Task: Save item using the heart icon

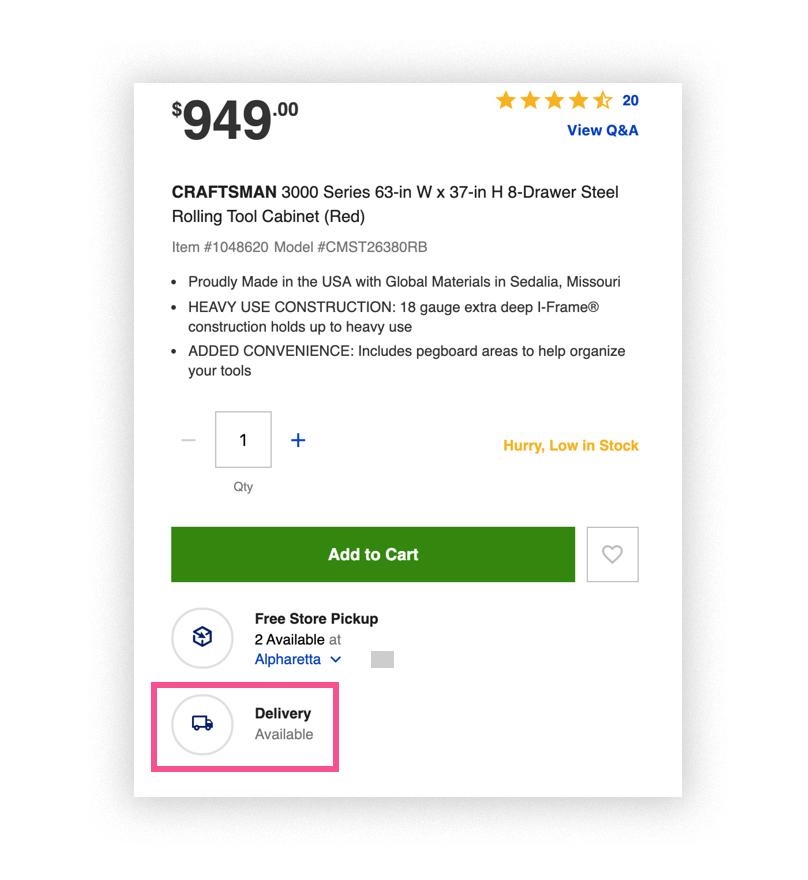Action: 612,554
